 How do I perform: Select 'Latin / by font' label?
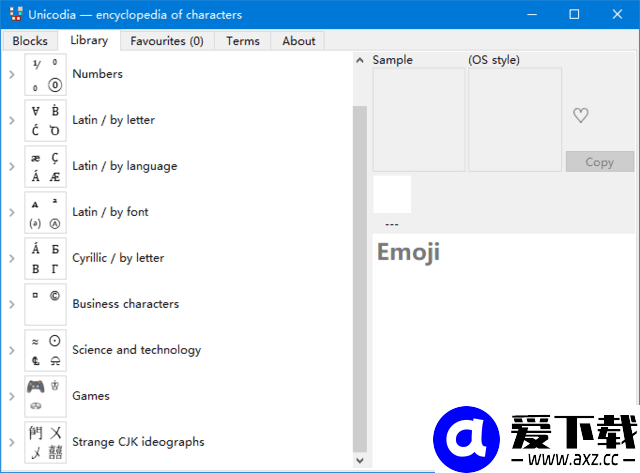(110, 212)
